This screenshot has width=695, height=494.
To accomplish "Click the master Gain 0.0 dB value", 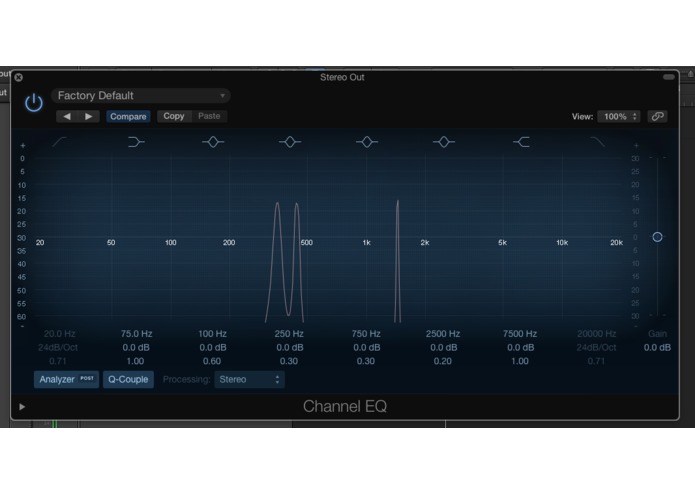I will (657, 348).
